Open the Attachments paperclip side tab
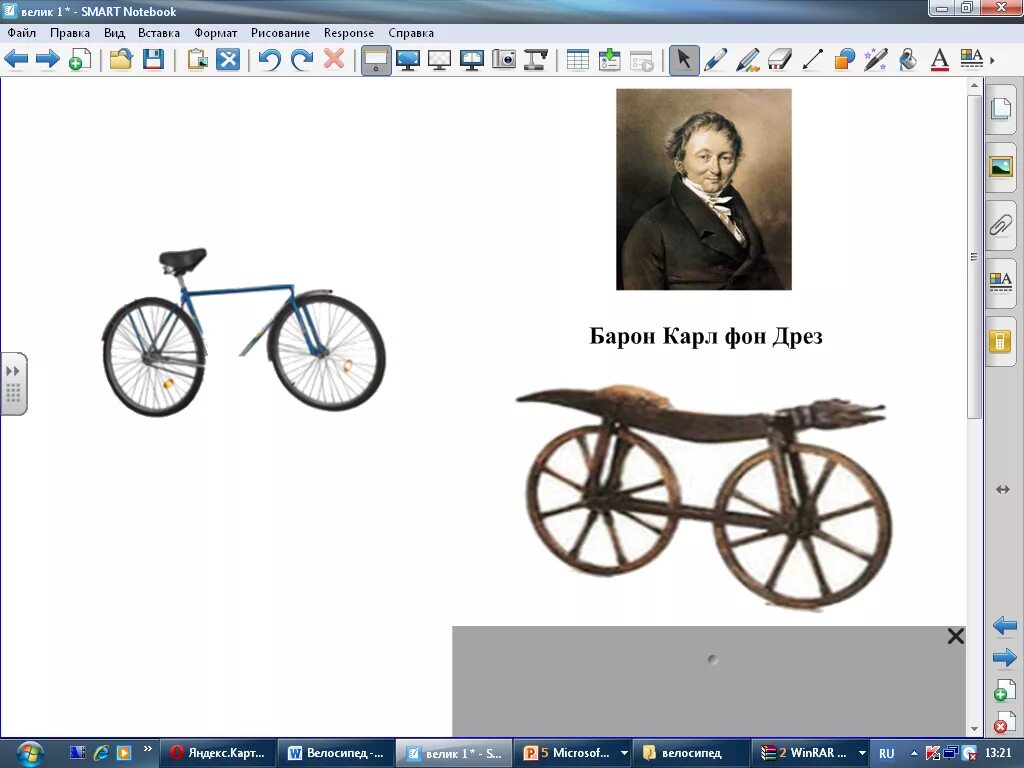The width and height of the screenshot is (1024, 768). click(x=1000, y=225)
